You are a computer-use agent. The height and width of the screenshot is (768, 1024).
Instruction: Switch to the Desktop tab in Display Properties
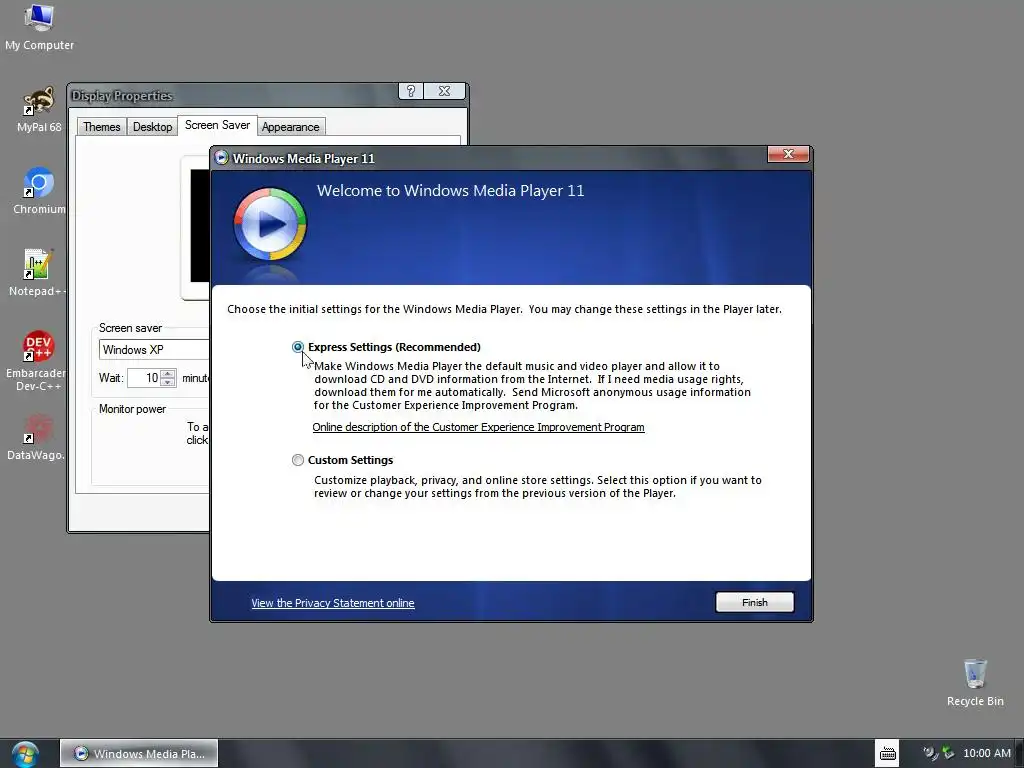point(152,127)
